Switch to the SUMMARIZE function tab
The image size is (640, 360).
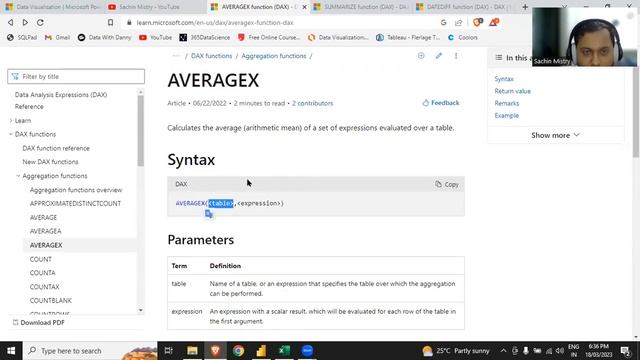[361, 7]
